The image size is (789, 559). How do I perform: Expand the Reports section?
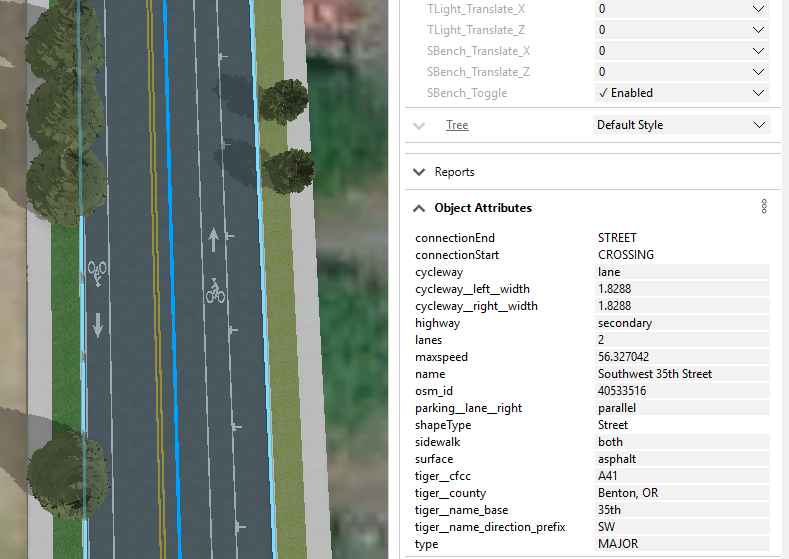pyautogui.click(x=419, y=172)
